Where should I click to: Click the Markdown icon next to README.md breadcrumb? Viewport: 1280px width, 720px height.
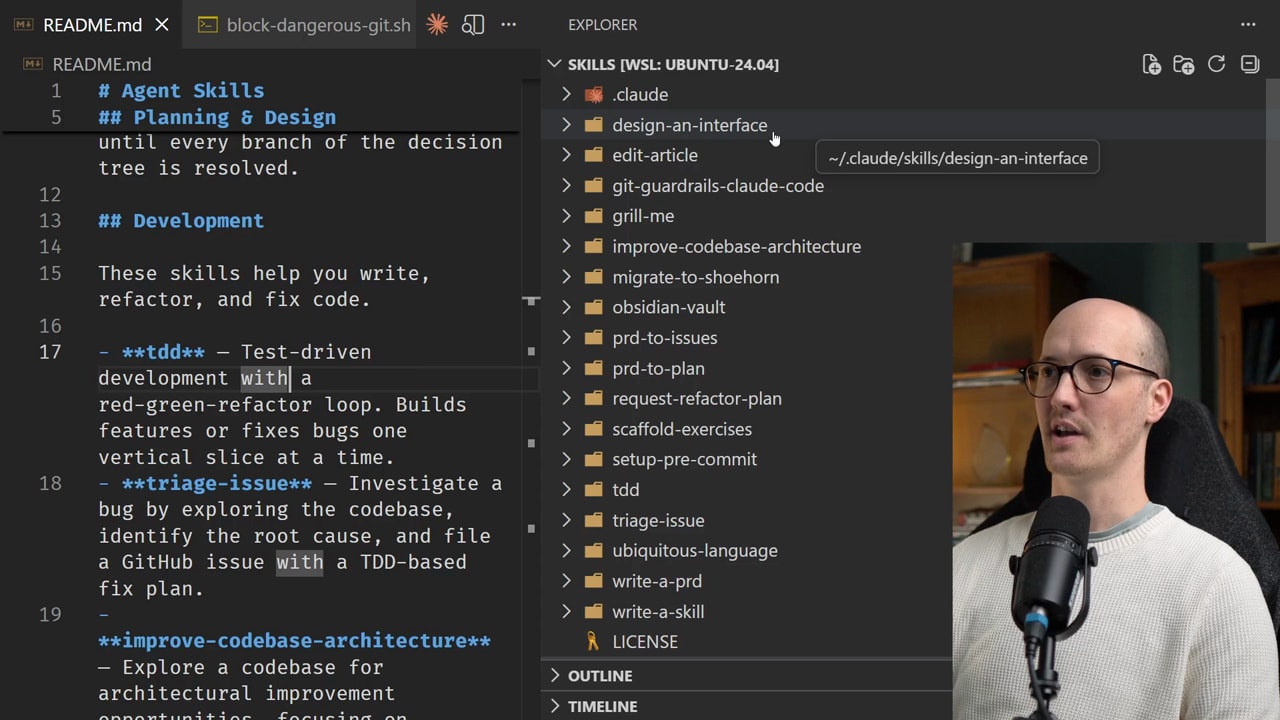click(32, 64)
